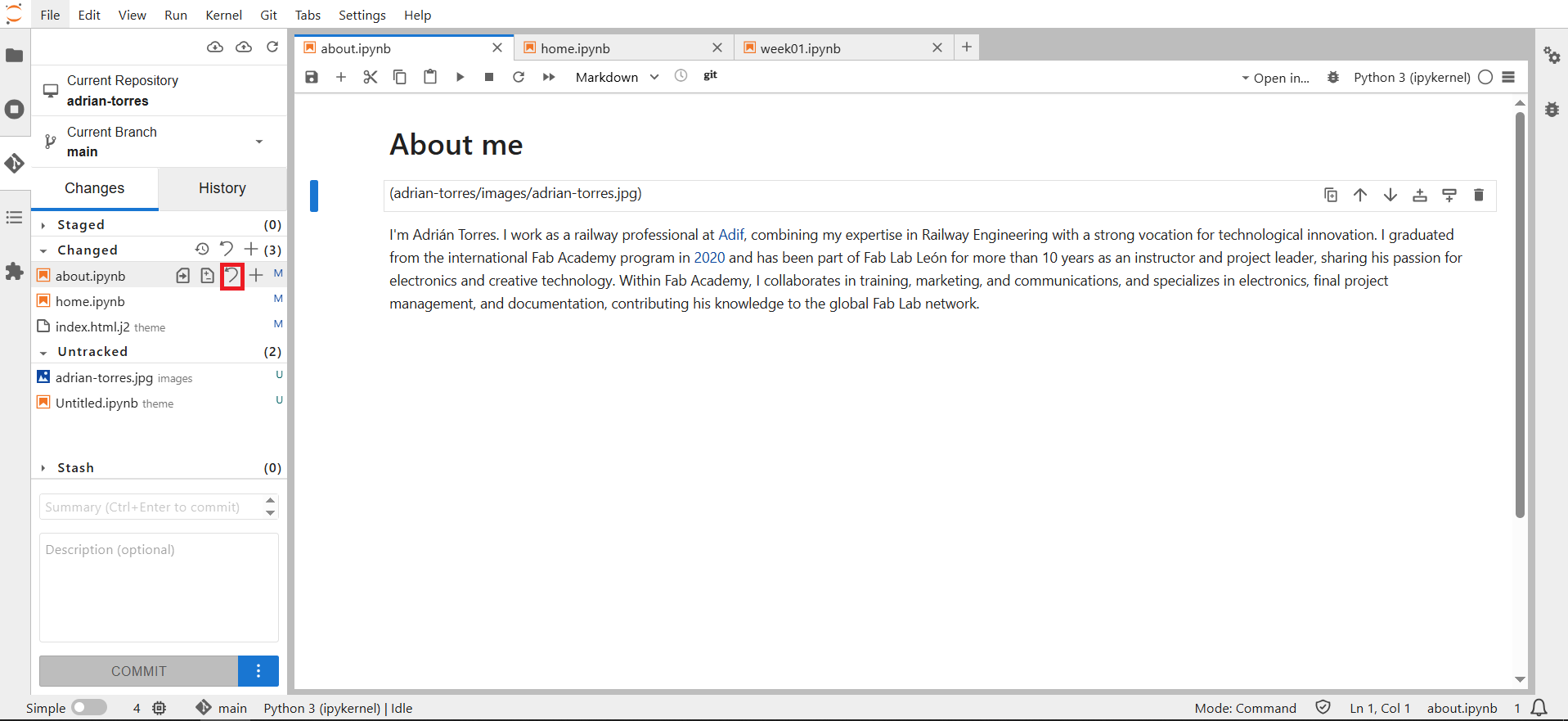Click the commit Summary input field
1568x721 pixels.
[151, 507]
